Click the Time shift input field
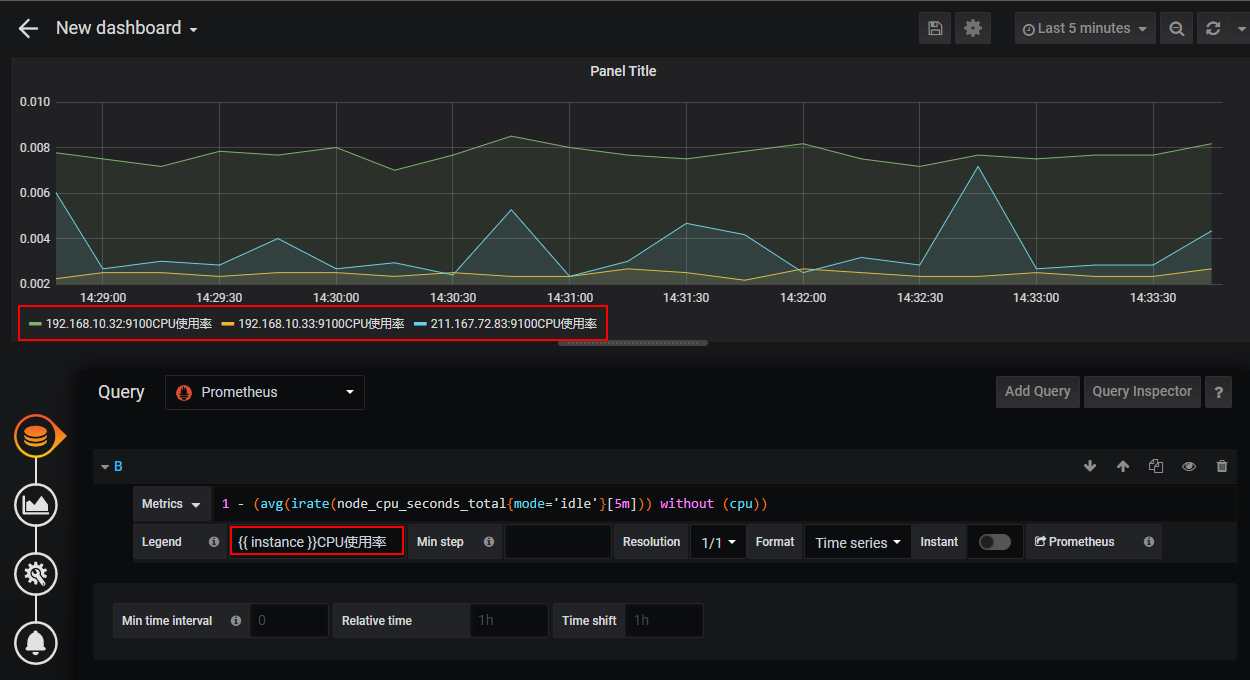This screenshot has width=1250, height=680. (x=663, y=620)
